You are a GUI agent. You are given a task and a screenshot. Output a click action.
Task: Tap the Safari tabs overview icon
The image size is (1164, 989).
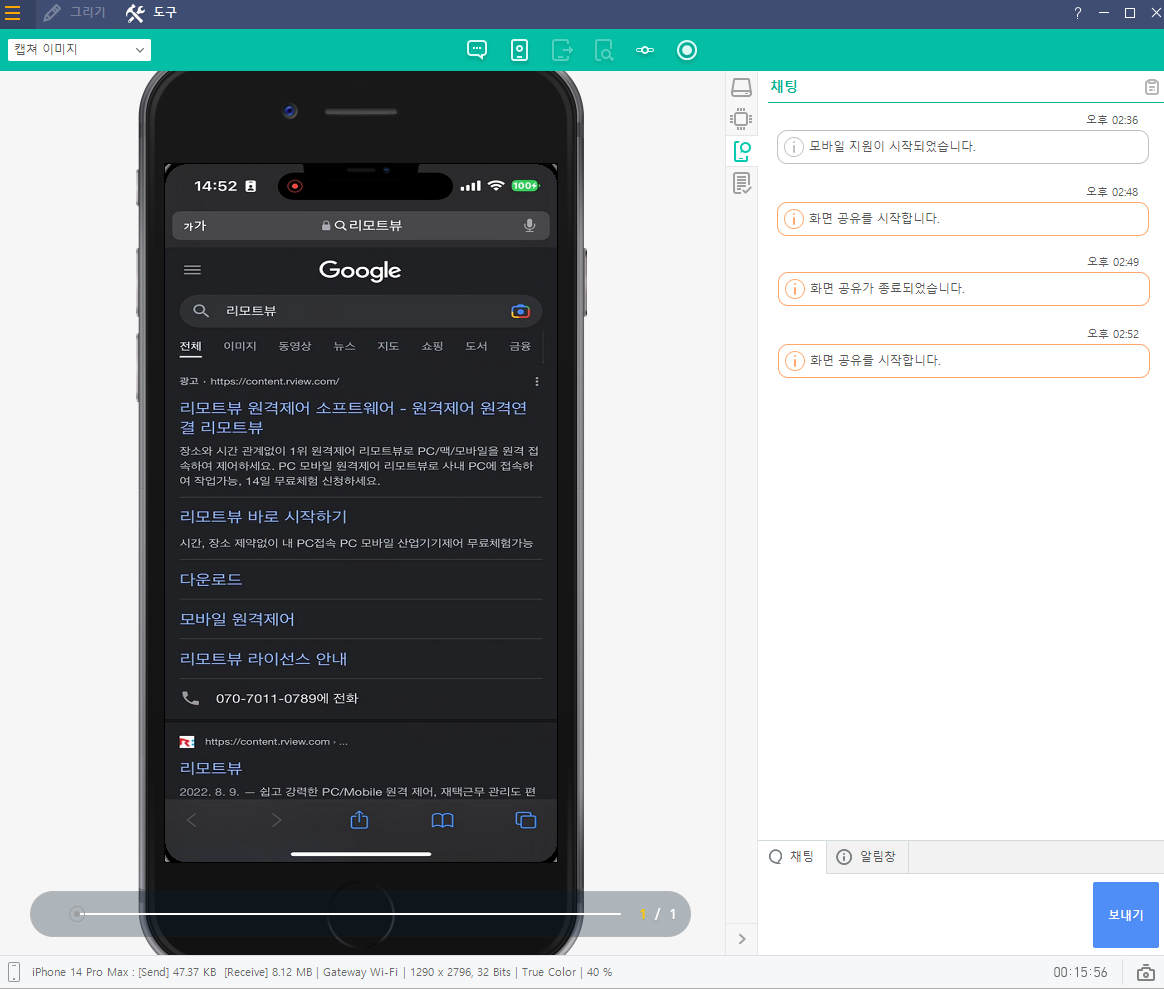(x=526, y=820)
